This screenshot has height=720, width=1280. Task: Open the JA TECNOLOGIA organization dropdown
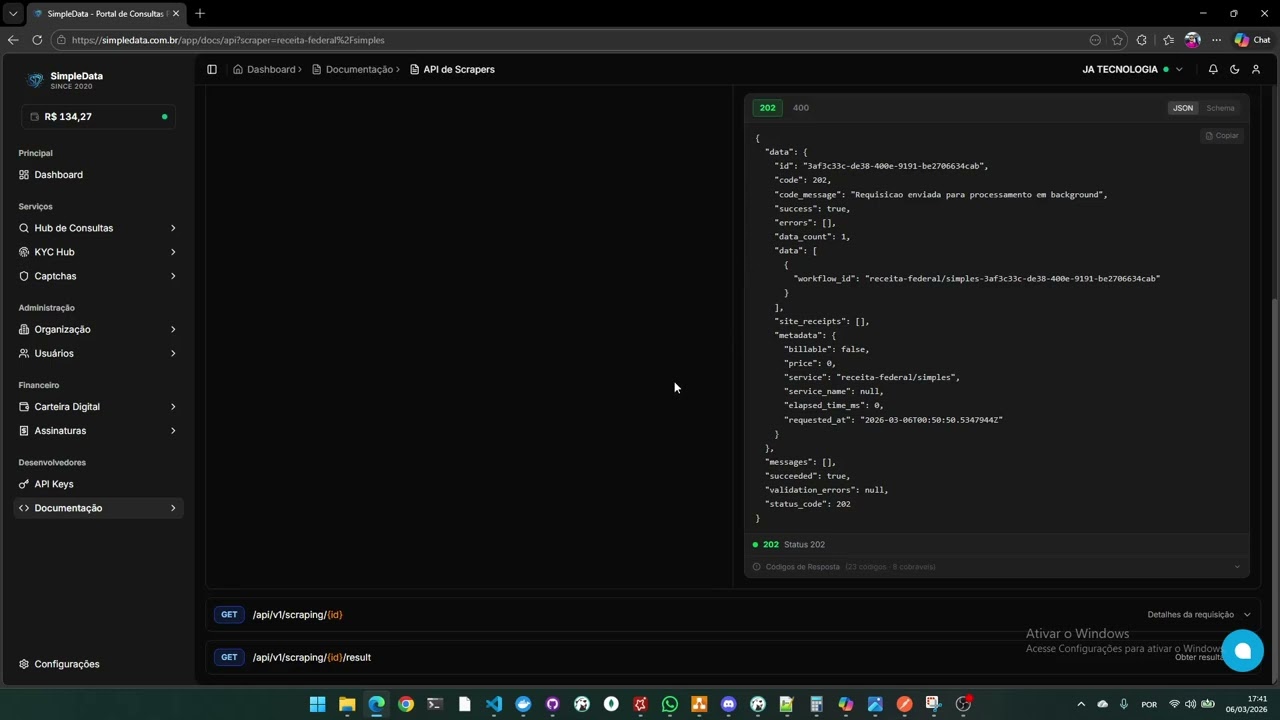point(1132,69)
